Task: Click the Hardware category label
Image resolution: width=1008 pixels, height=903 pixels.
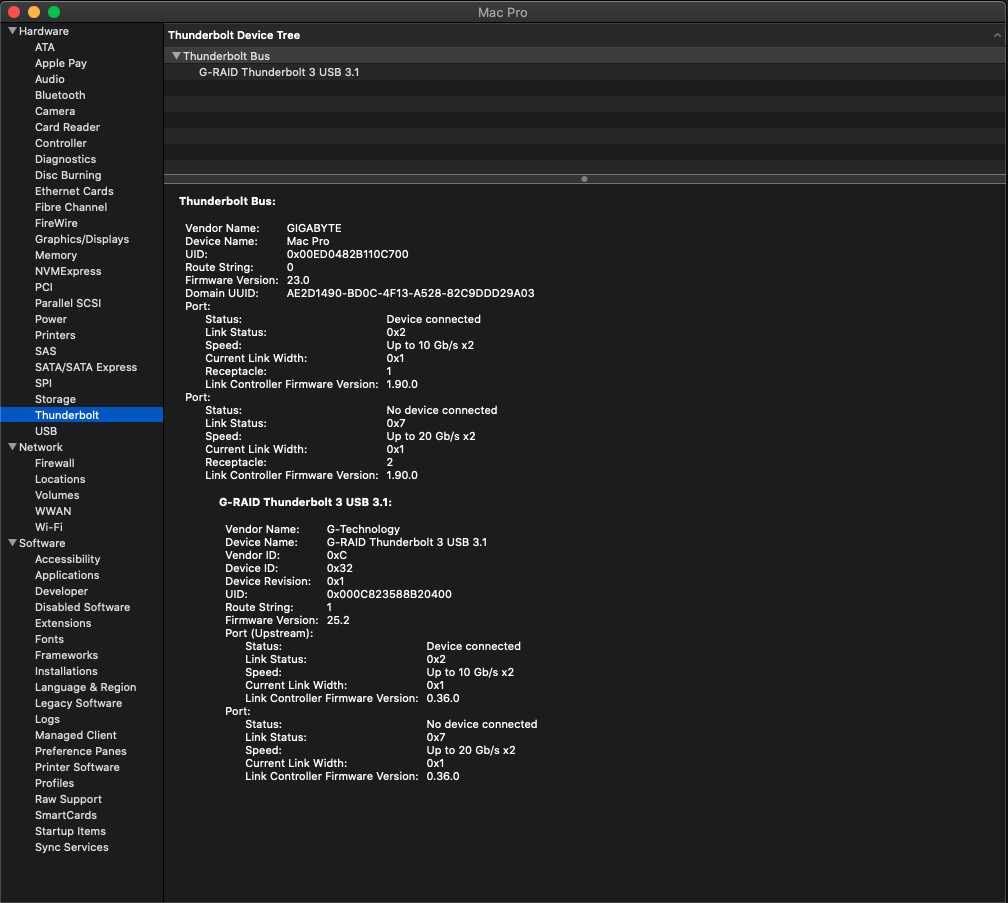Action: [44, 31]
